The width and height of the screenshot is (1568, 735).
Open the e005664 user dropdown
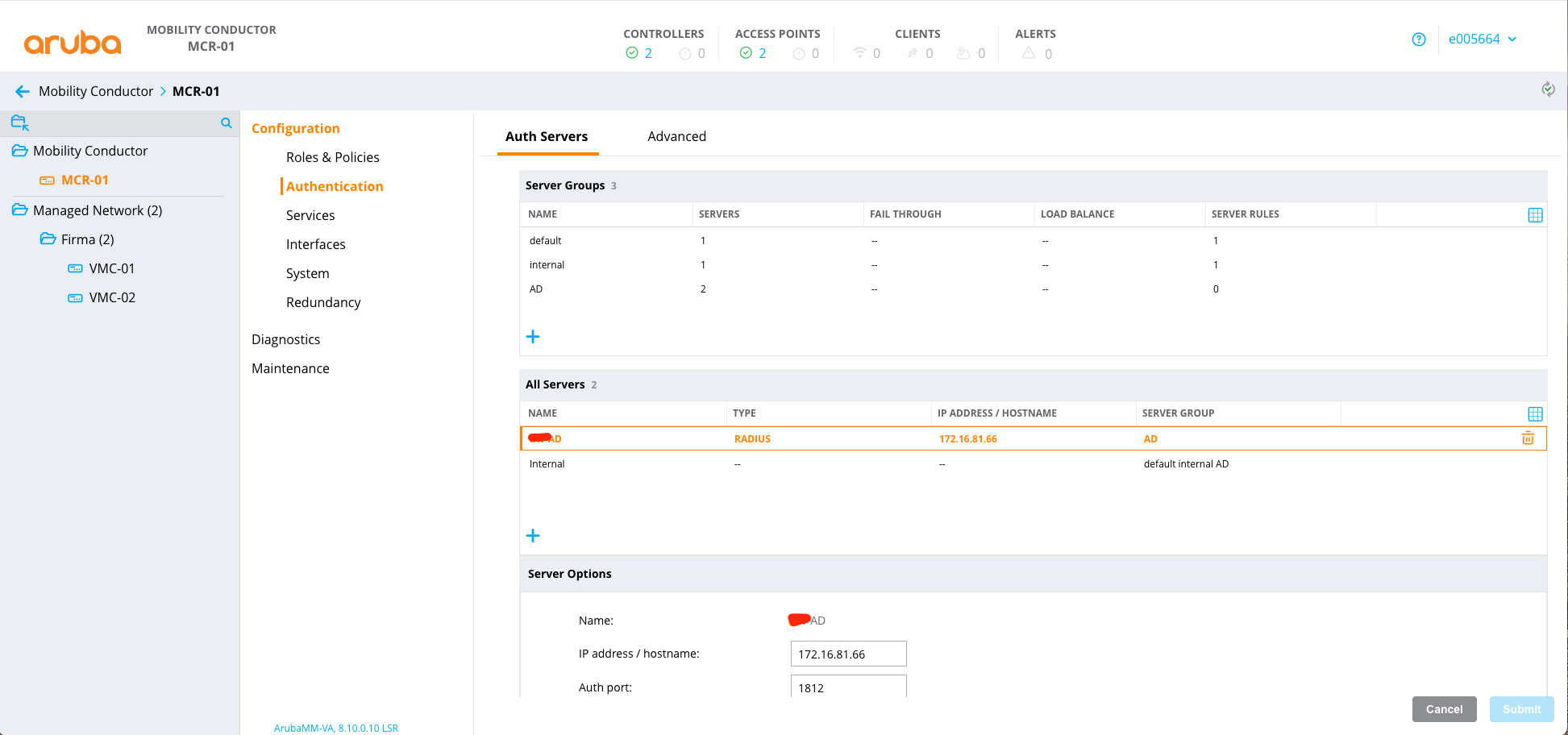[x=1482, y=39]
